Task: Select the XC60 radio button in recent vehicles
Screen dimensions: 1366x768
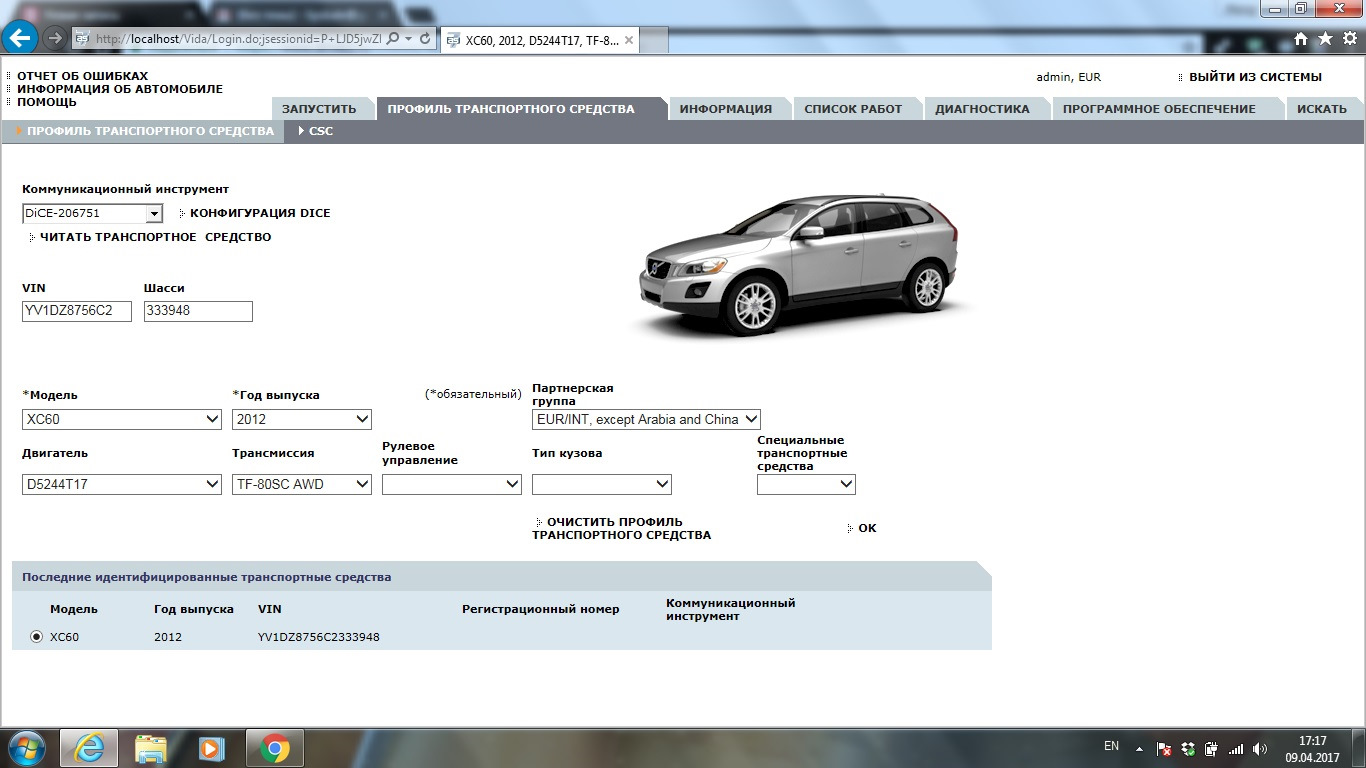Action: tap(37, 636)
